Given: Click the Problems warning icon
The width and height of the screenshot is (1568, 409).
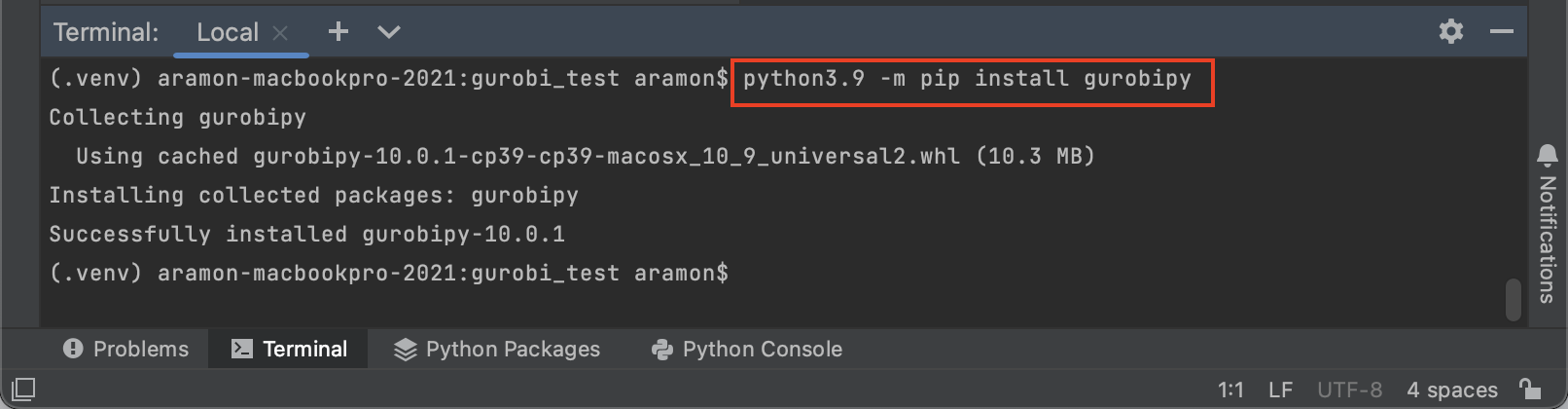Looking at the screenshot, I should coord(73,349).
